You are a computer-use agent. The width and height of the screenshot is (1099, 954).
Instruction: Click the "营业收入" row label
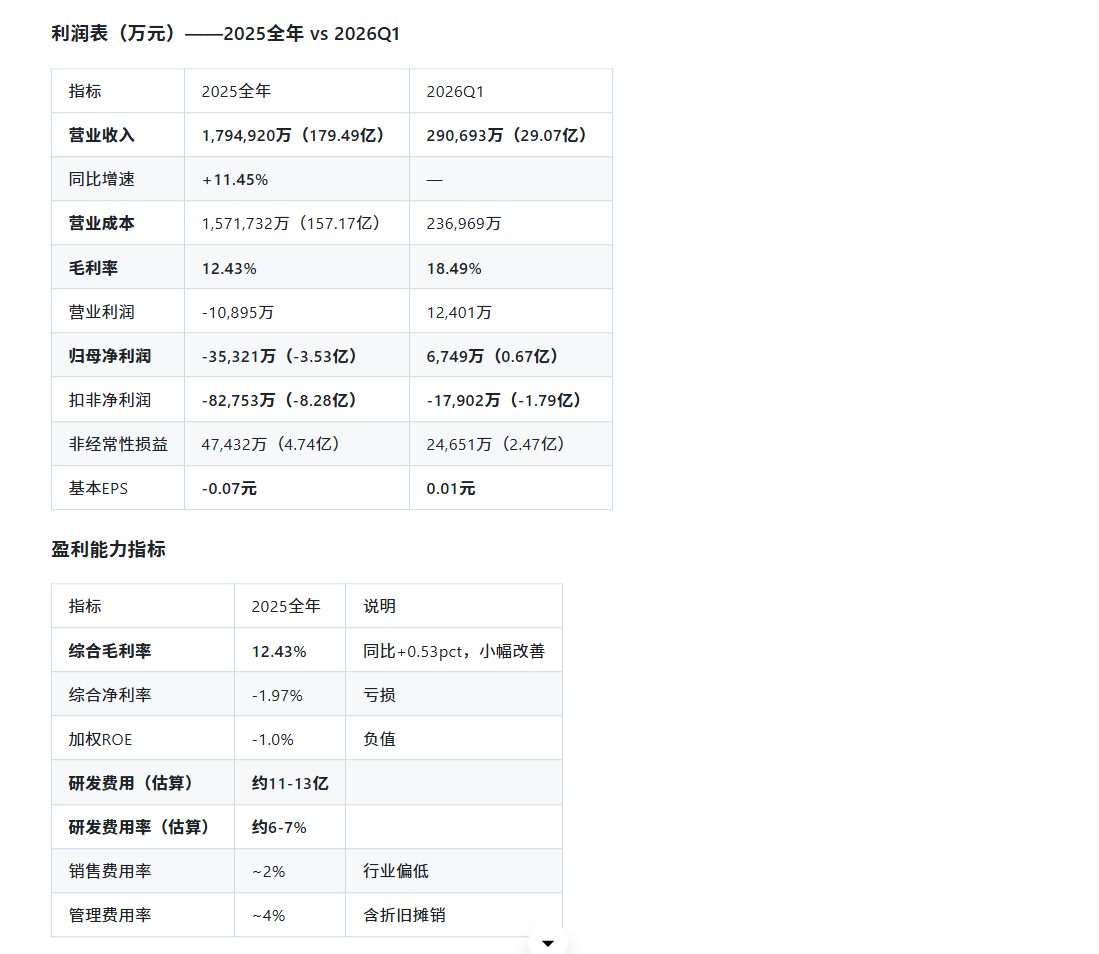102,135
